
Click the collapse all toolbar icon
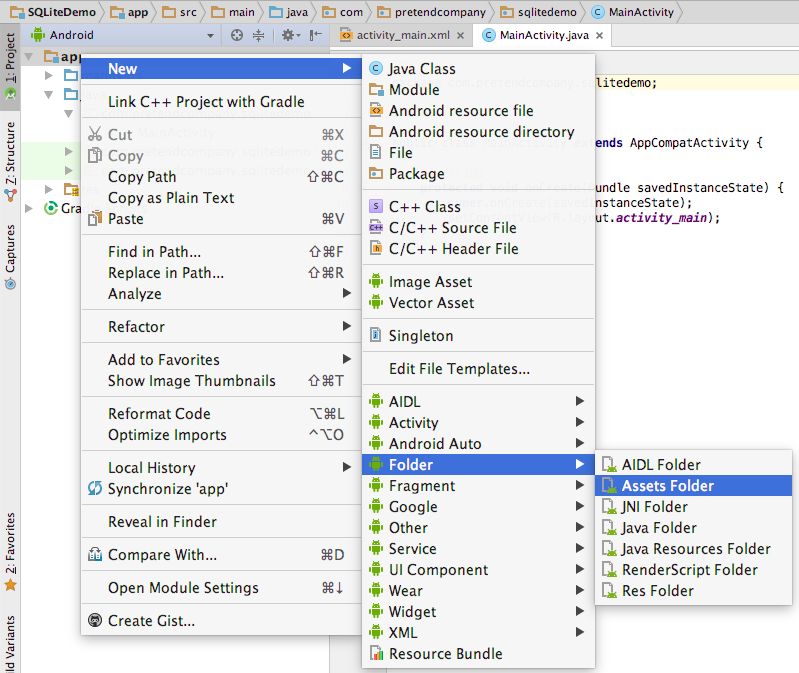tap(258, 35)
